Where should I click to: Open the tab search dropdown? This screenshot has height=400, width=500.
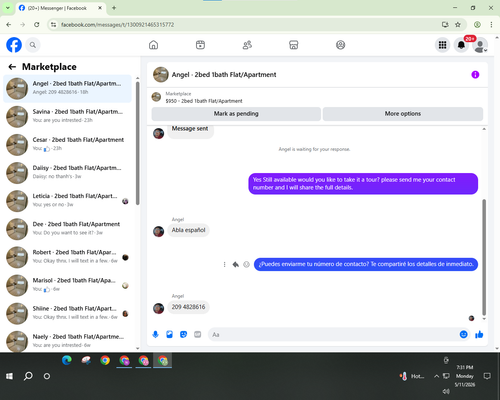coord(7,8)
